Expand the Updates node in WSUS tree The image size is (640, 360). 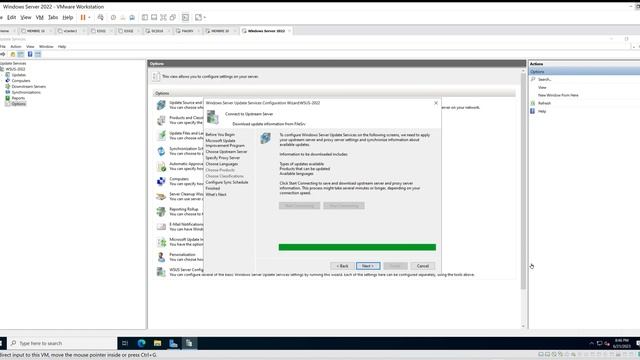pyautogui.click(x=2, y=75)
